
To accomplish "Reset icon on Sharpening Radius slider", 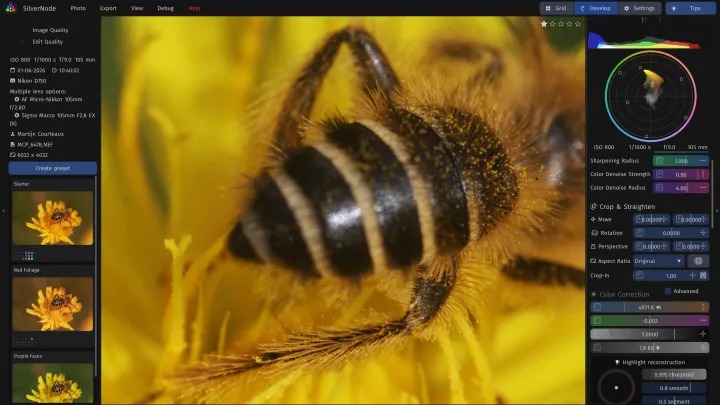I will (659, 161).
